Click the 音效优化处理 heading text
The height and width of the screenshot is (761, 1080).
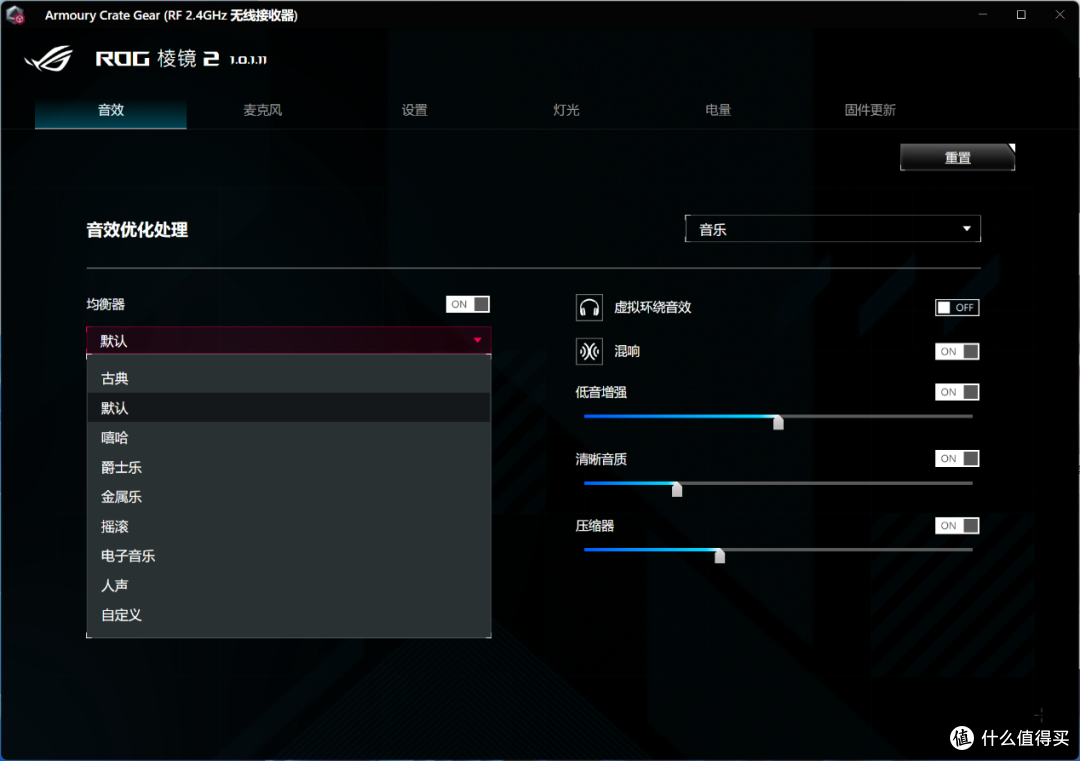137,230
